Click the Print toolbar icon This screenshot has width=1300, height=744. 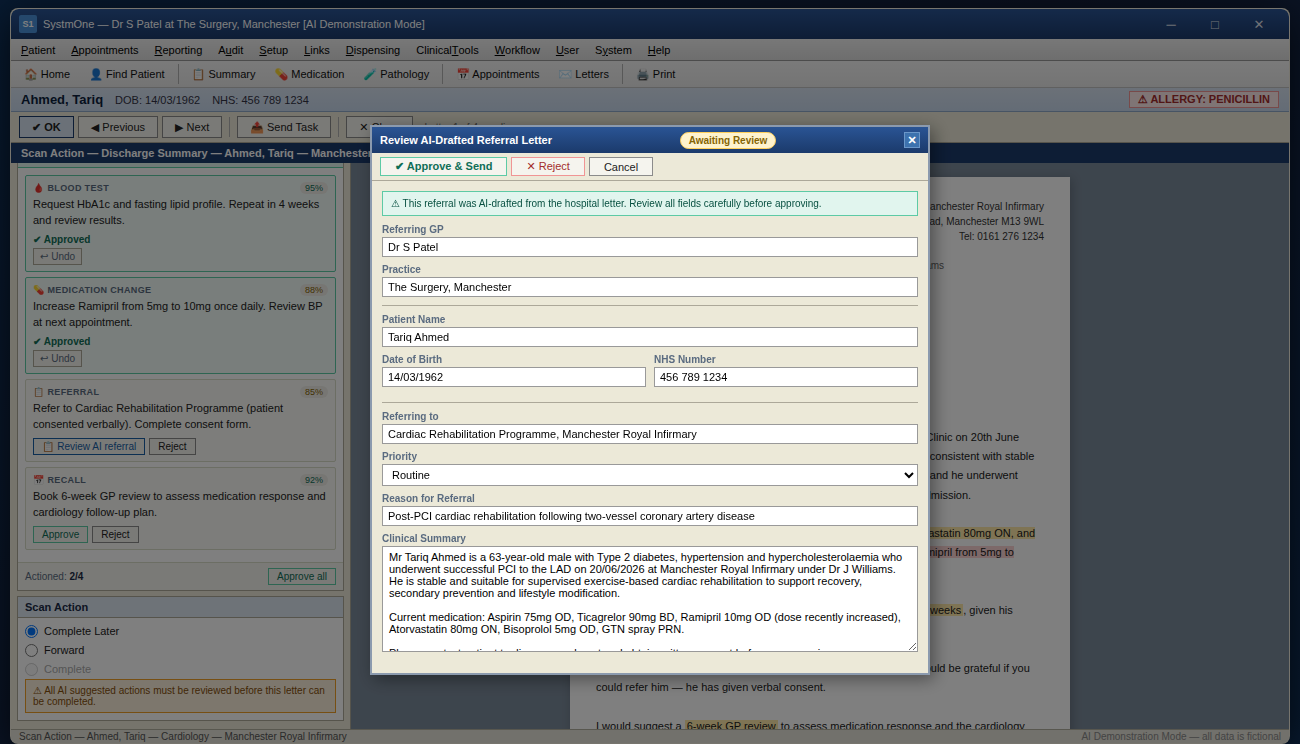pos(643,74)
